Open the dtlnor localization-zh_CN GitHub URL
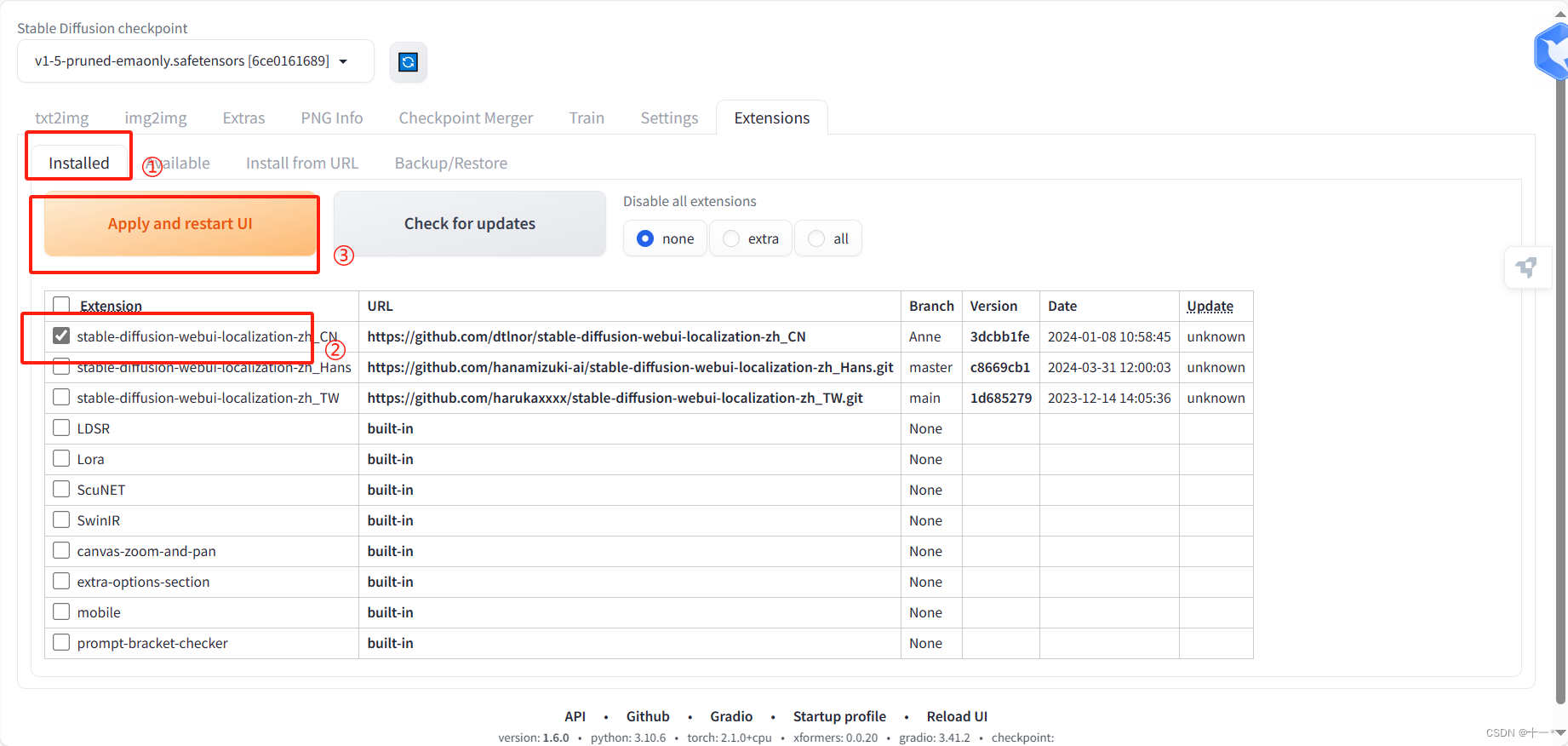Image resolution: width=1568 pixels, height=746 pixels. [x=587, y=336]
